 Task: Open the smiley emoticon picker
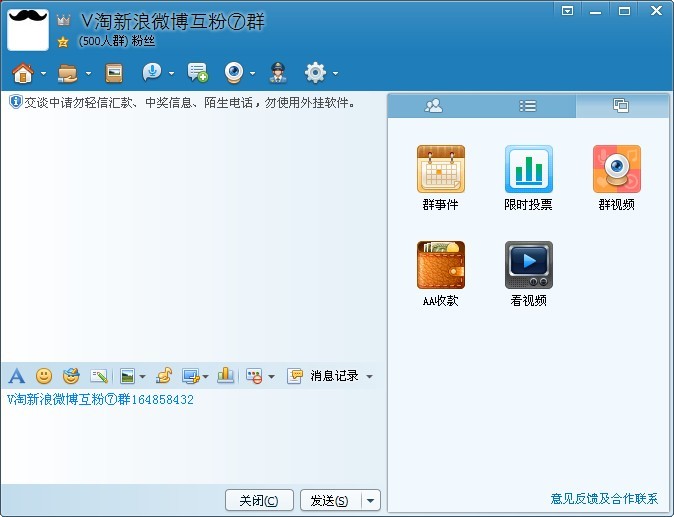click(44, 376)
